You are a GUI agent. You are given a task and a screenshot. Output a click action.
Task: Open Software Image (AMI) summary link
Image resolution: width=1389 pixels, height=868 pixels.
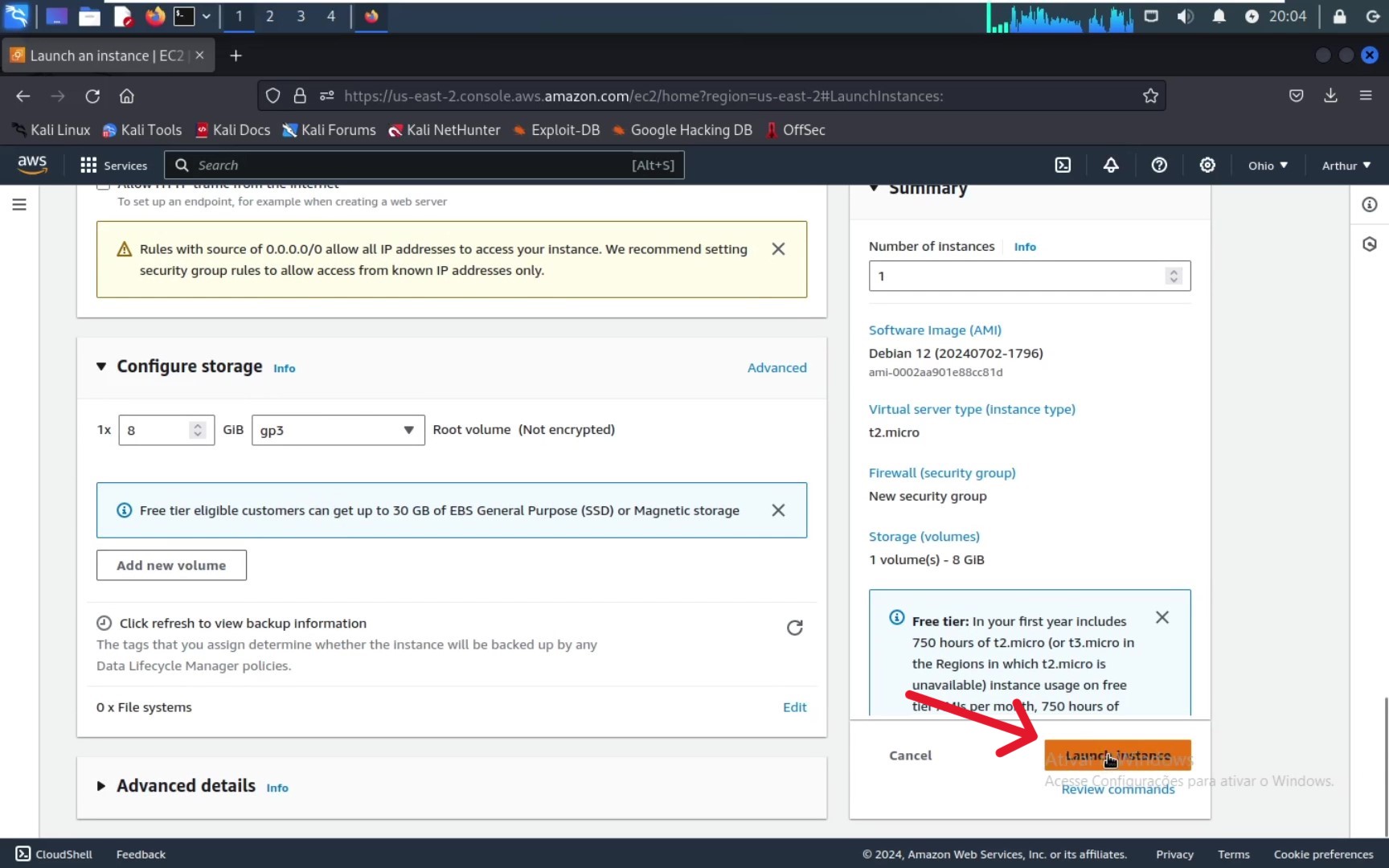[935, 330]
